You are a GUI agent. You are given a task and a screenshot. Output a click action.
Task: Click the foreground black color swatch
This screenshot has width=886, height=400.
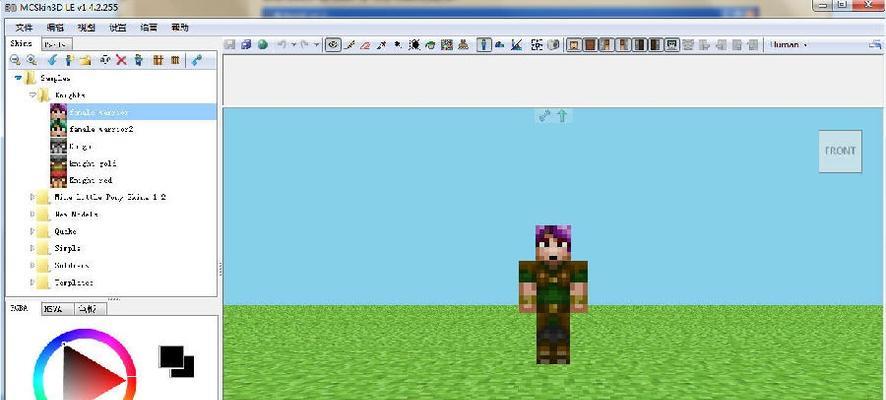[171, 356]
